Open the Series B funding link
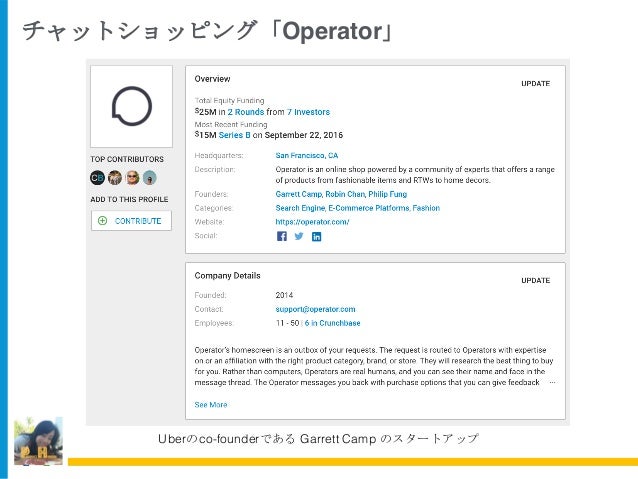638x479 pixels. click(234, 135)
